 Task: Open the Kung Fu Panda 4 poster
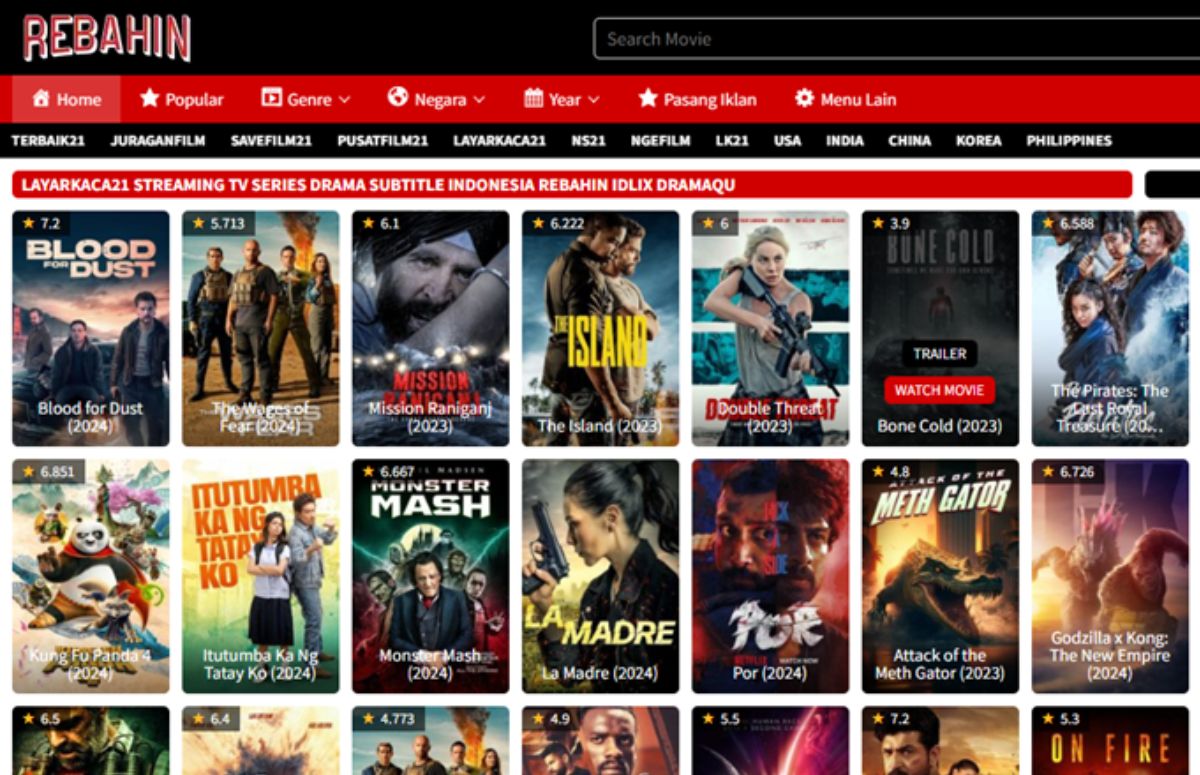tap(91, 576)
